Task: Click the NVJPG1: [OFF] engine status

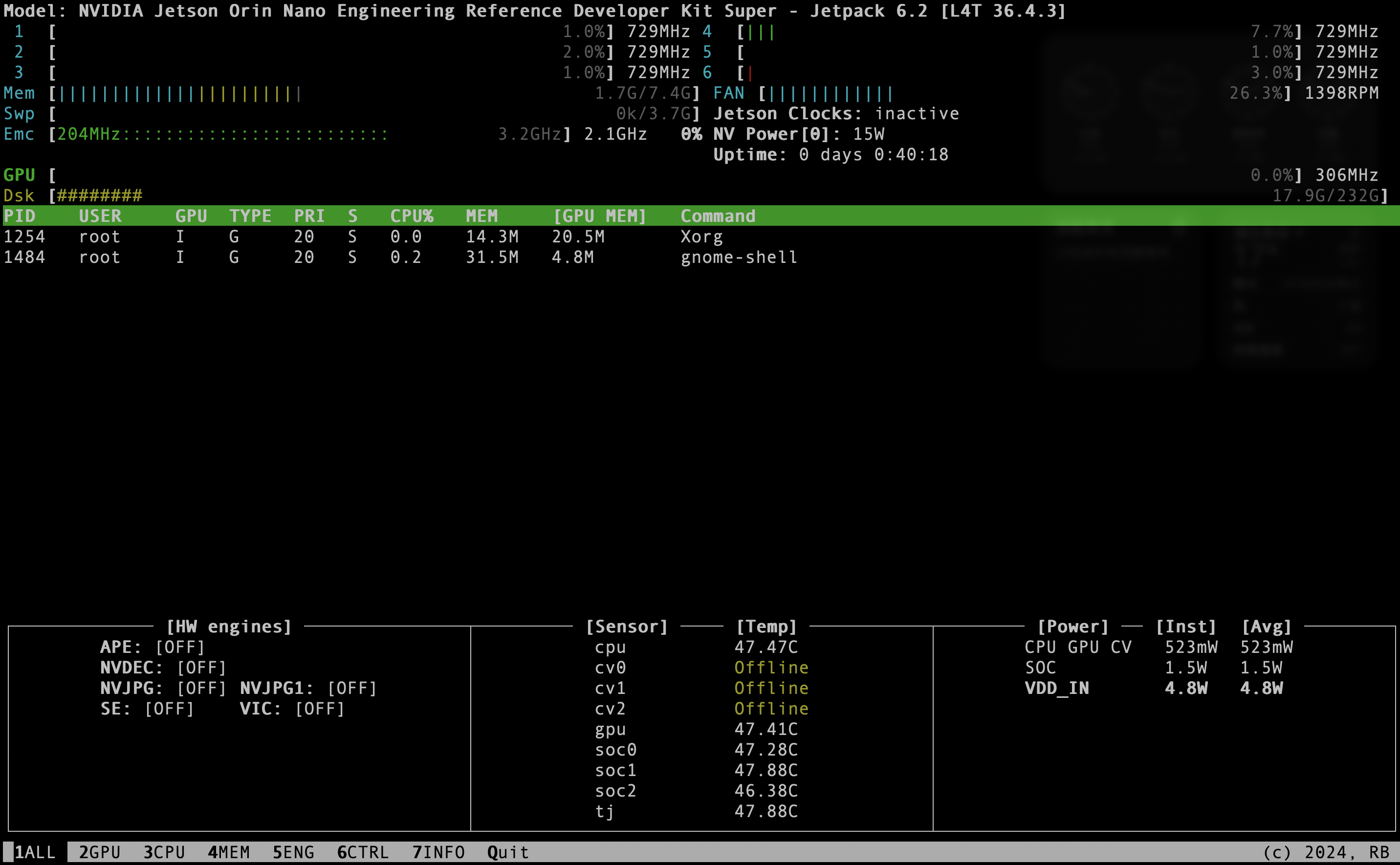Action: point(308,688)
